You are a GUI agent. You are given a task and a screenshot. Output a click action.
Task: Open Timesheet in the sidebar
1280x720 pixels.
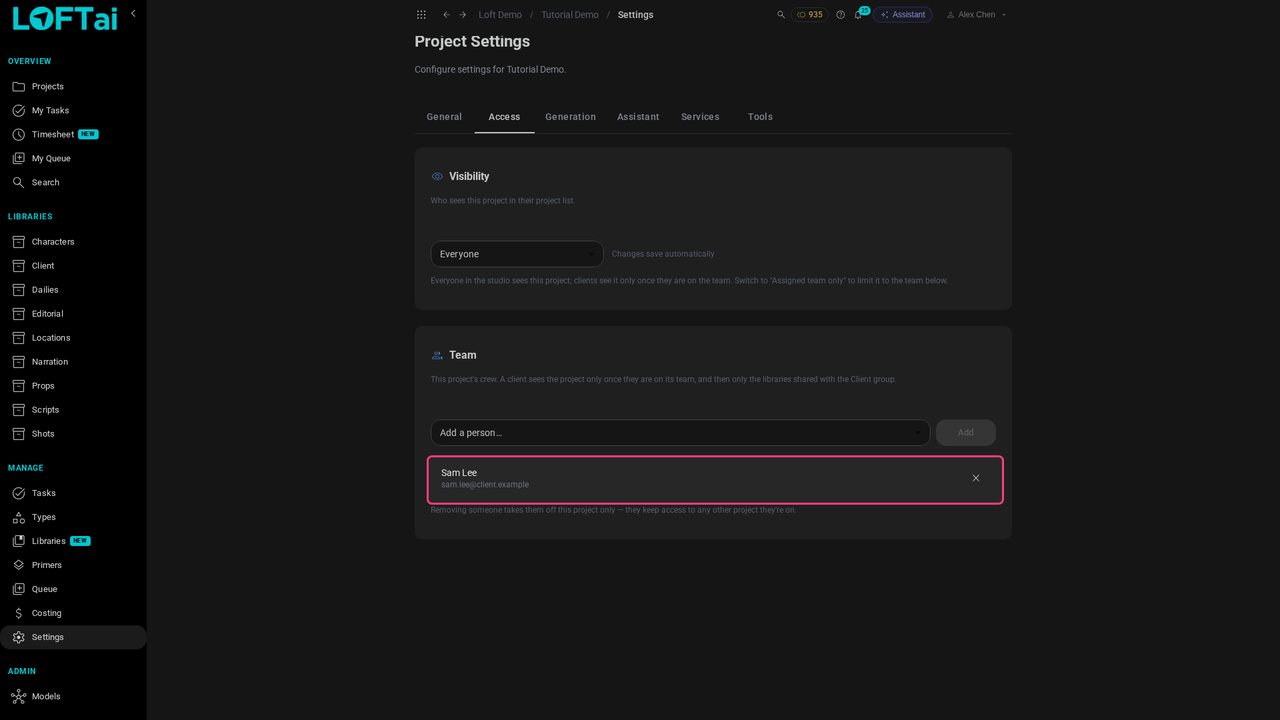[x=73, y=135]
